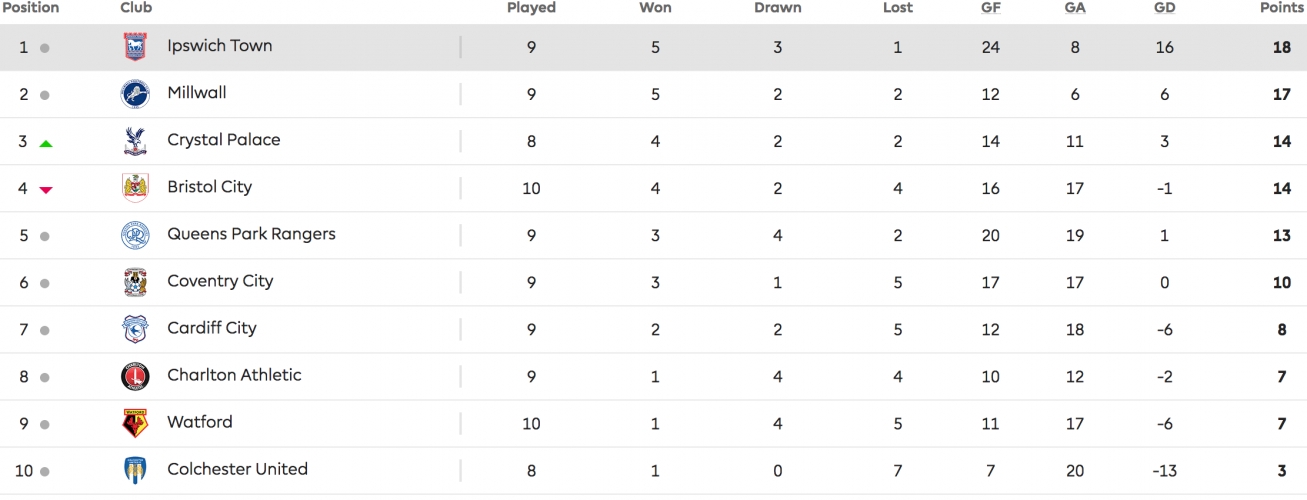Select the Watford table row
The height and width of the screenshot is (500, 1307).
[x=653, y=424]
